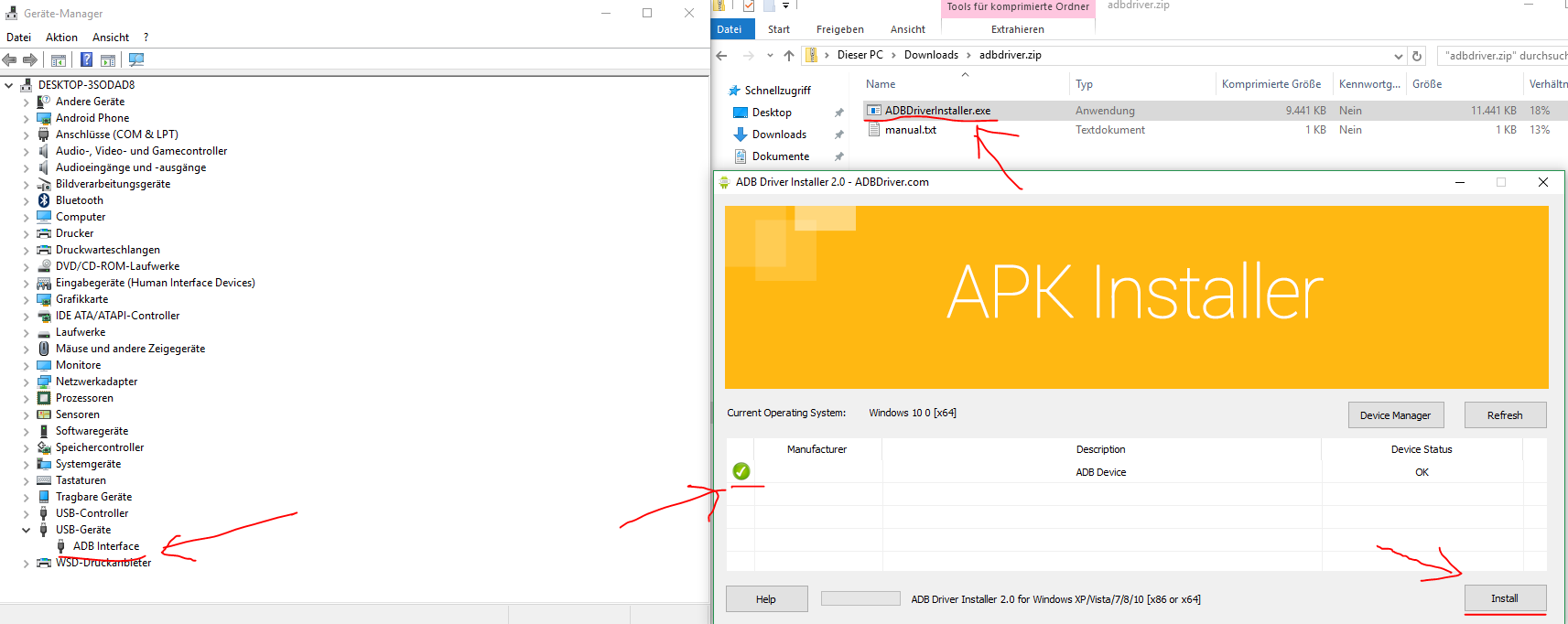1568x624 pixels.
Task: Click the Bluetooth icon in device tree
Action: 44,200
